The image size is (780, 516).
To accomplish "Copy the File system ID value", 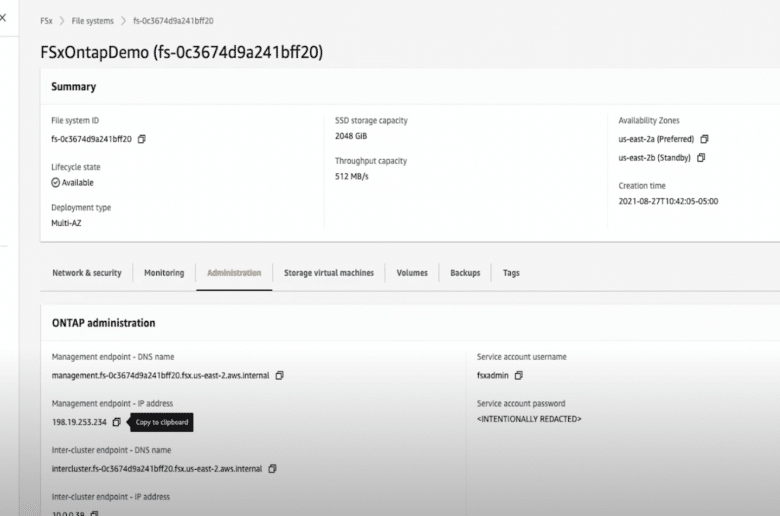I will [x=142, y=139].
